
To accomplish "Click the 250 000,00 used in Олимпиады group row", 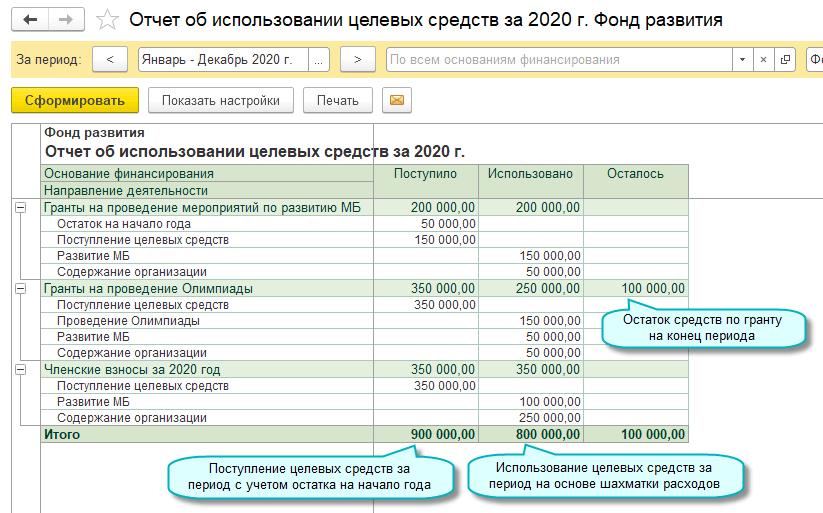I will 531,288.
